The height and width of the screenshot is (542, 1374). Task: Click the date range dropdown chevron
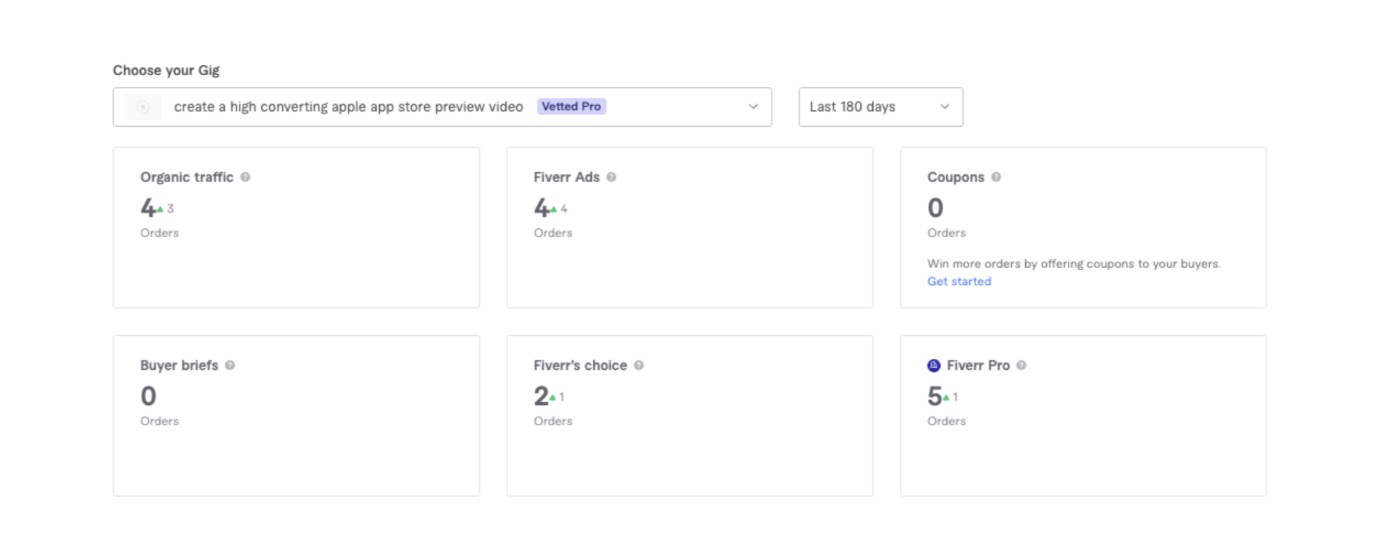pos(944,107)
